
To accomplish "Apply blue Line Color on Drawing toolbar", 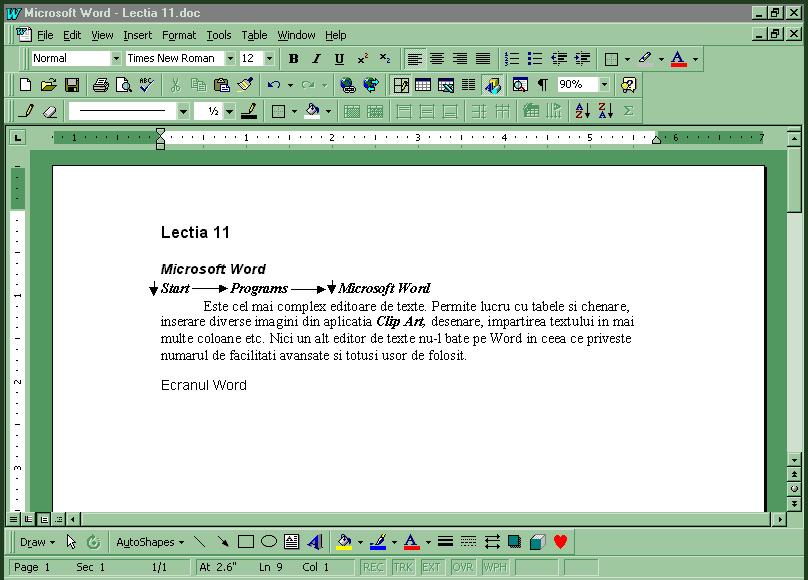I will coord(378,542).
